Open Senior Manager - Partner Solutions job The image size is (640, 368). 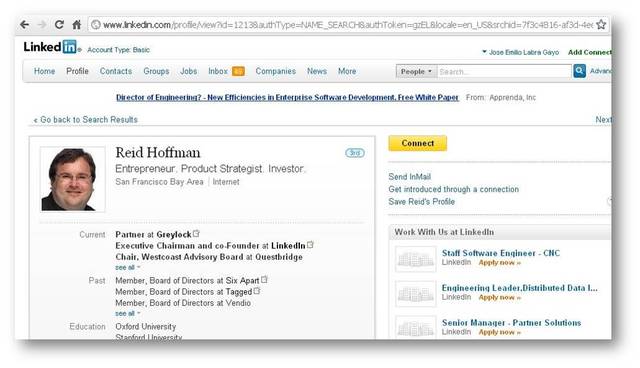click(x=511, y=323)
